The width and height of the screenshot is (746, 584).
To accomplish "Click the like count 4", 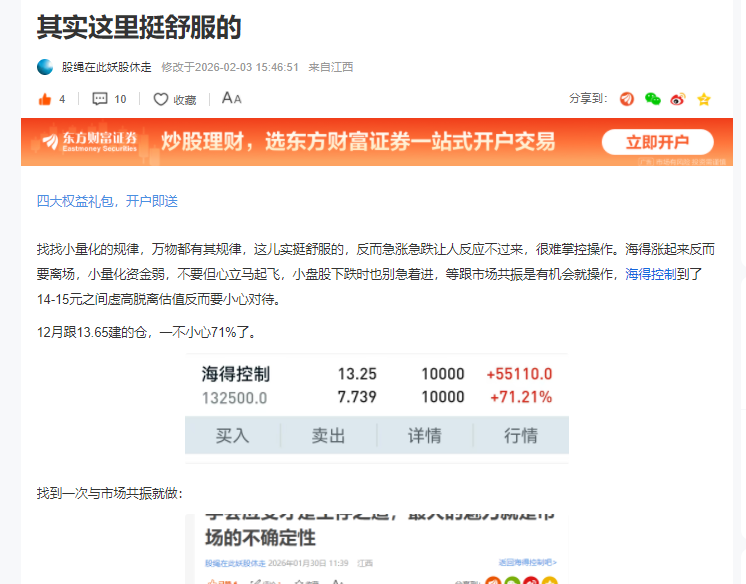I will point(62,99).
